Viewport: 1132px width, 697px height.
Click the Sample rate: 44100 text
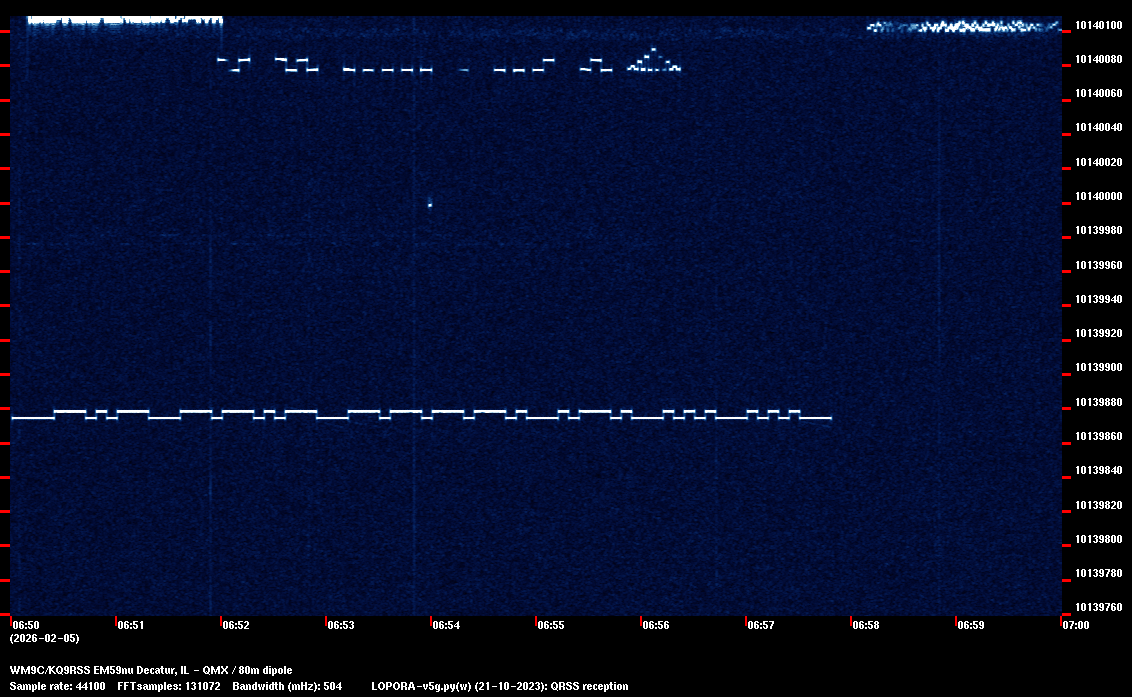[57, 686]
